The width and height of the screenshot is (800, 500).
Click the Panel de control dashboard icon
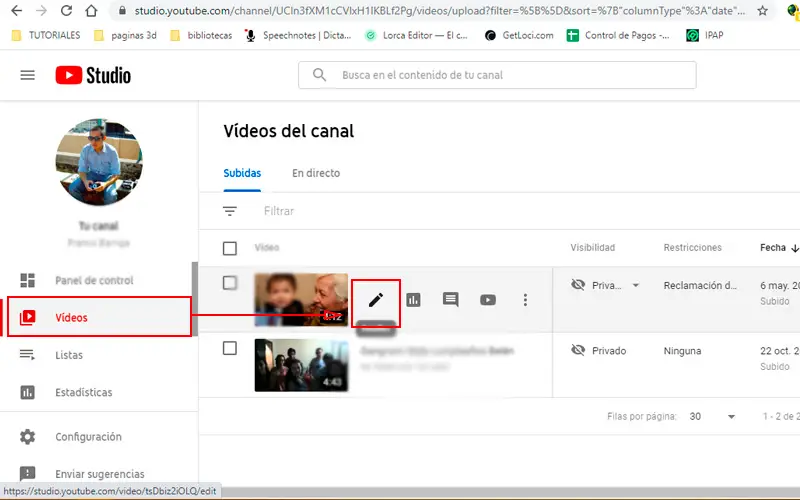coord(28,280)
